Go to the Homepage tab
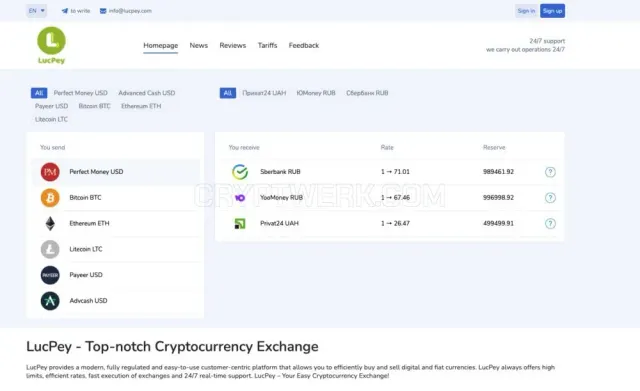 tap(160, 45)
